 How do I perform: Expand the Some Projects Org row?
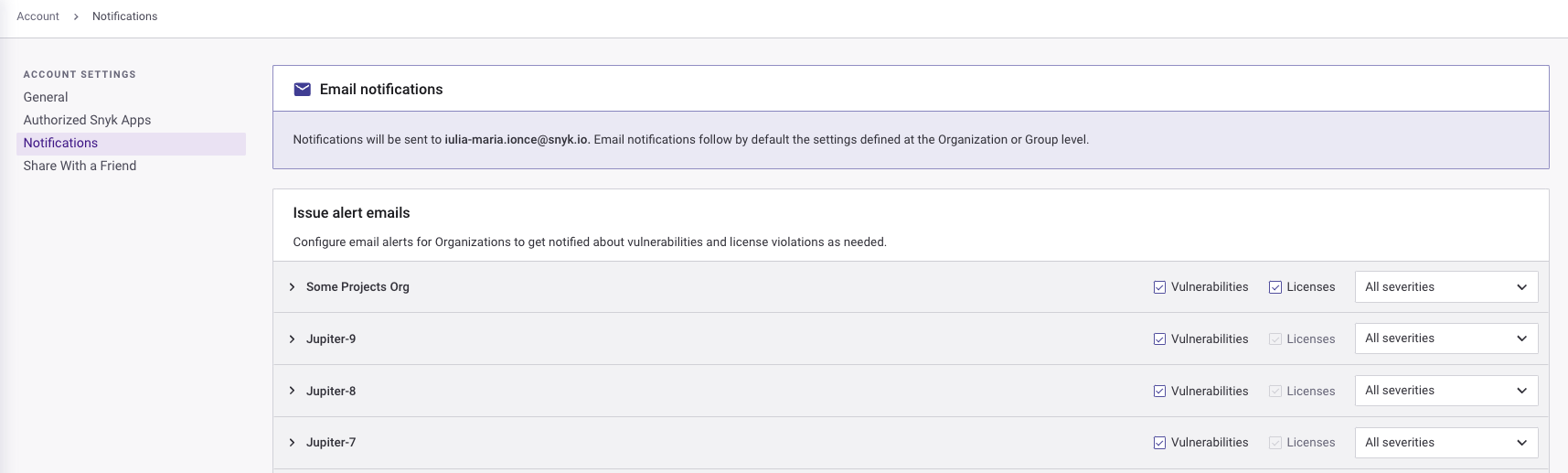(292, 287)
